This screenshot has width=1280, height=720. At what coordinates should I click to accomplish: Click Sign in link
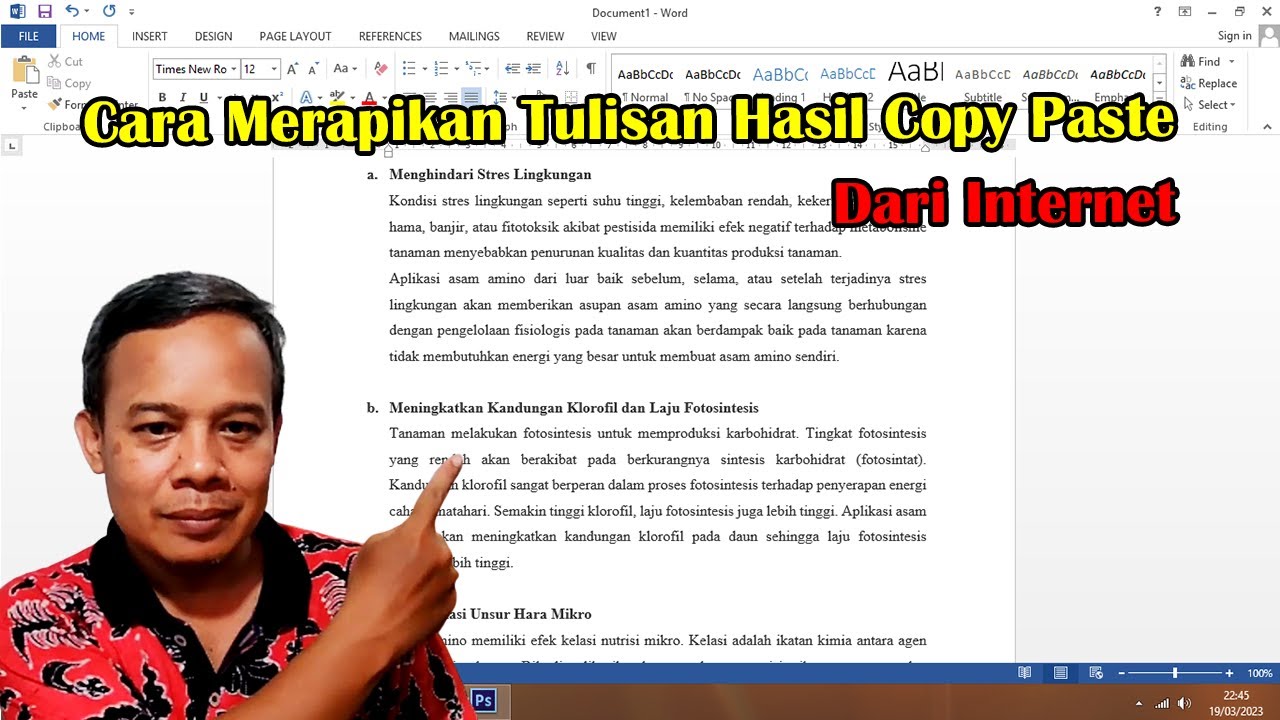[x=1234, y=36]
